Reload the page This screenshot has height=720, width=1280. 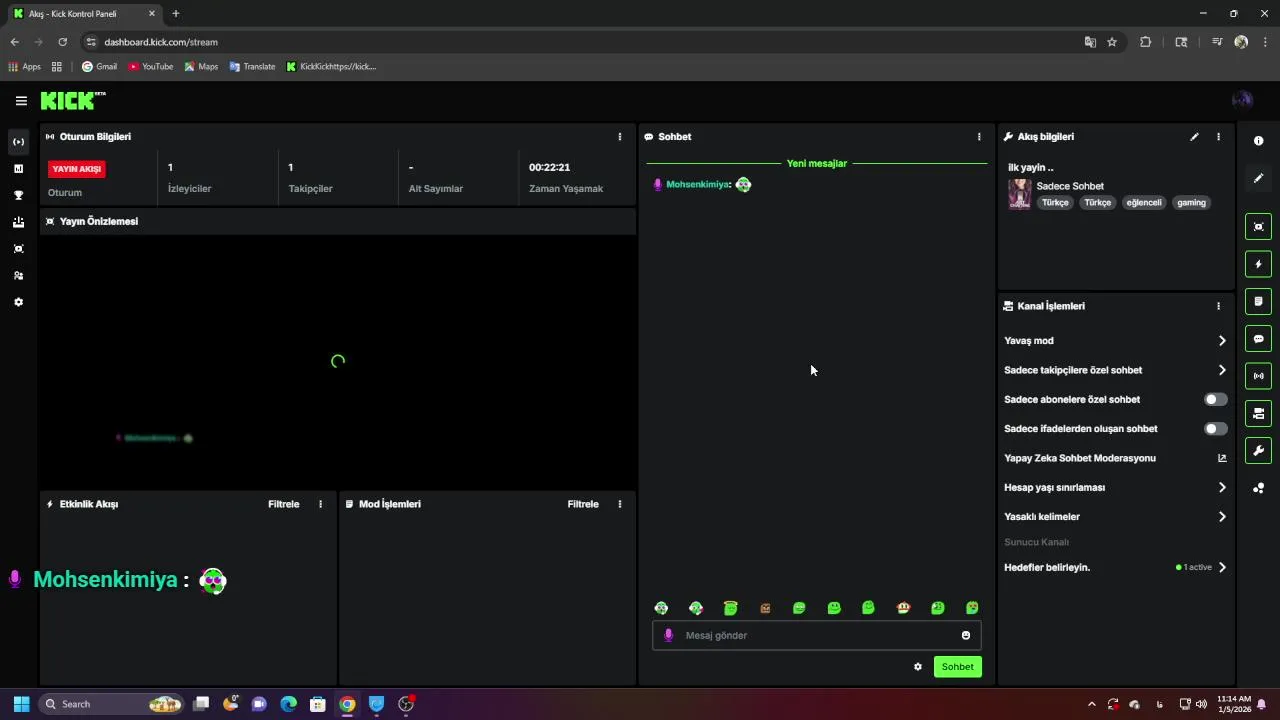[62, 42]
